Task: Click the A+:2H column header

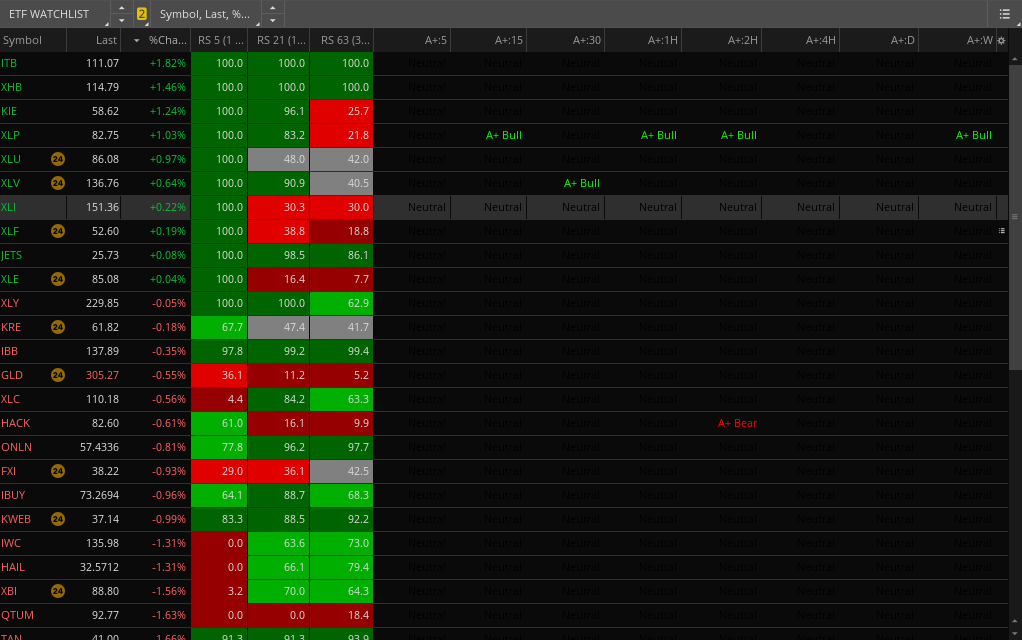Action: (722, 40)
